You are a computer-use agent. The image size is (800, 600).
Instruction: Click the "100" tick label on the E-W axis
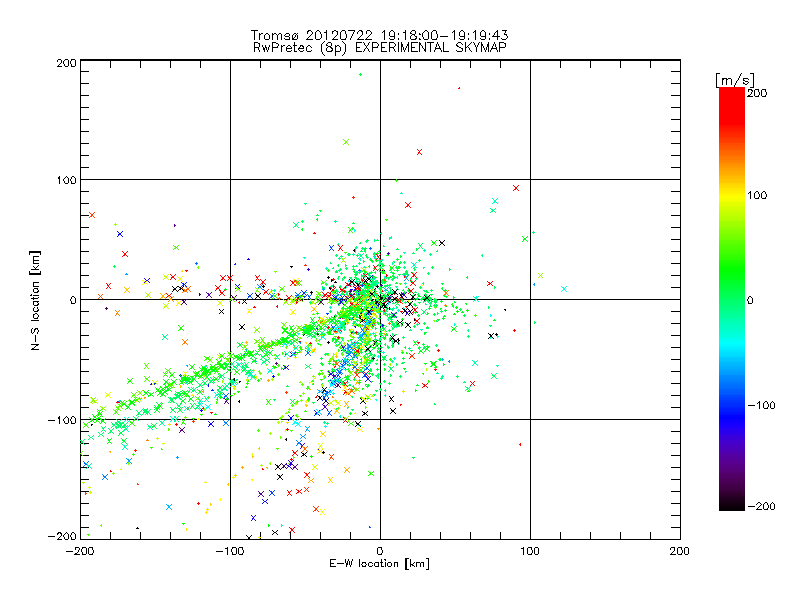point(530,551)
